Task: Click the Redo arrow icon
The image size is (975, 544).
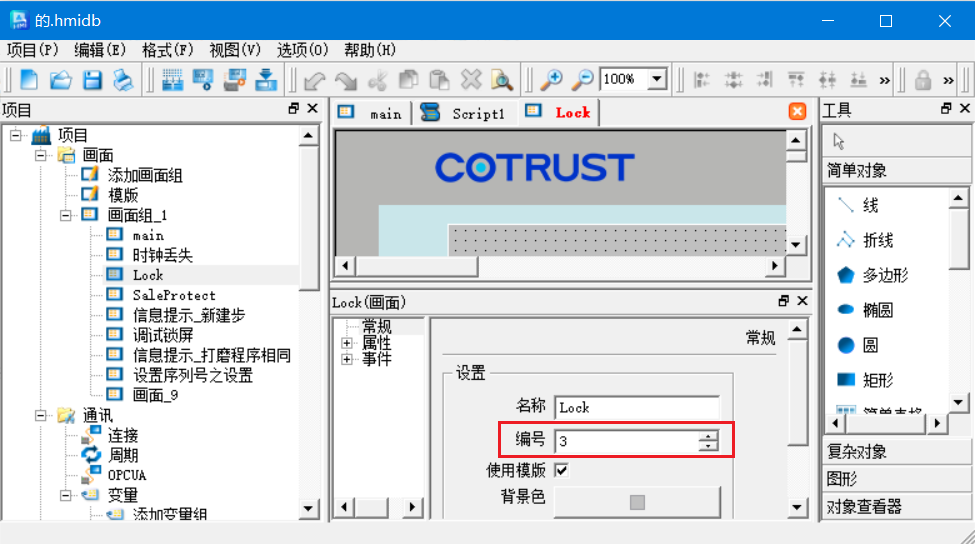Action: (x=346, y=80)
